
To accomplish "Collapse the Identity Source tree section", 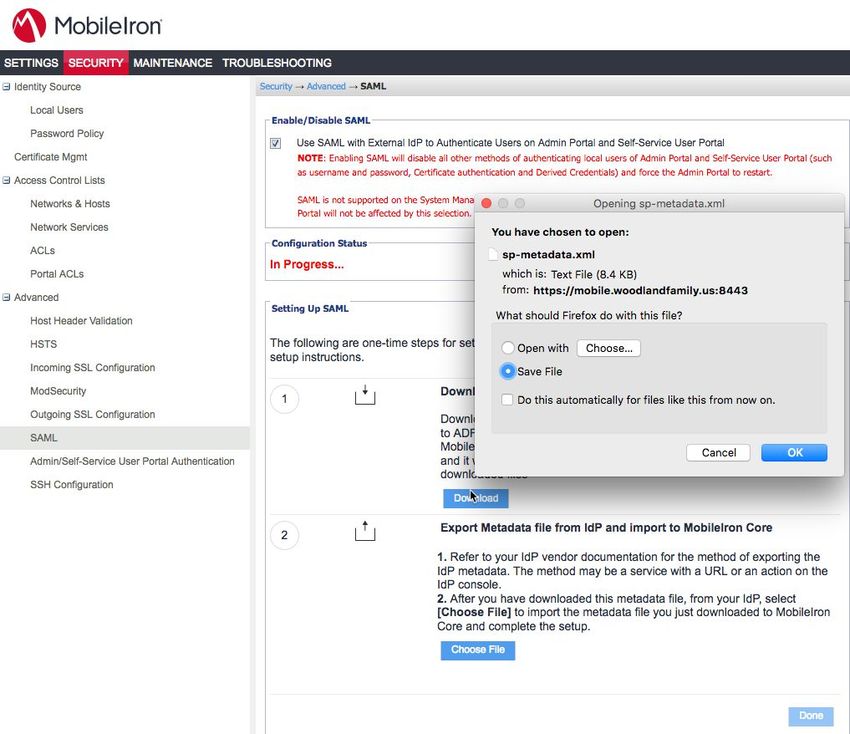I will 6,87.
